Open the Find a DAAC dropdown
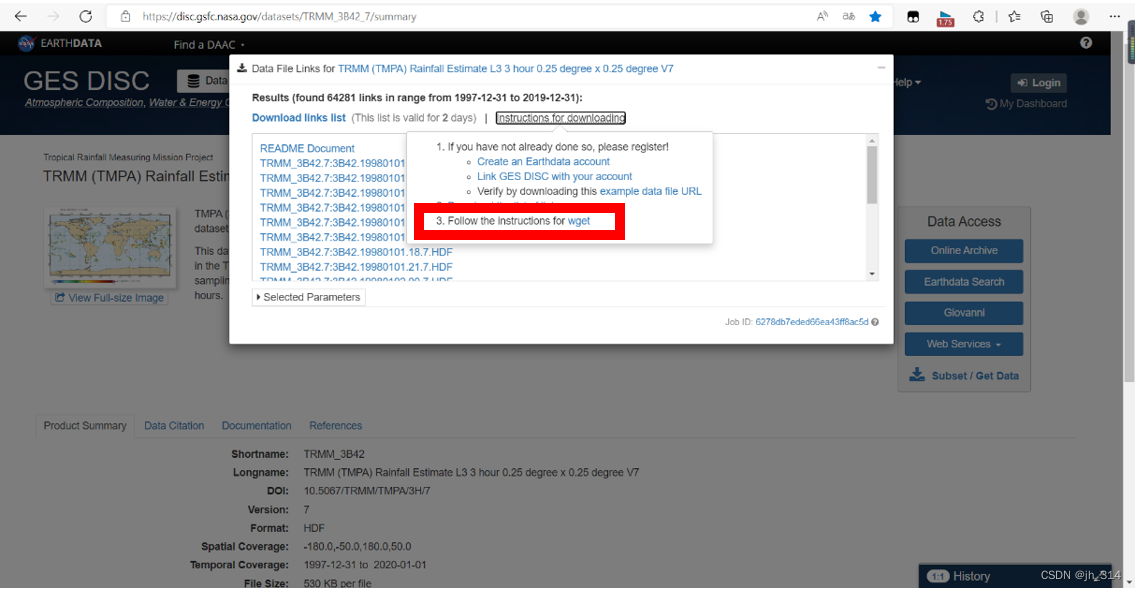This screenshot has height=592, width=1137. click(209, 45)
